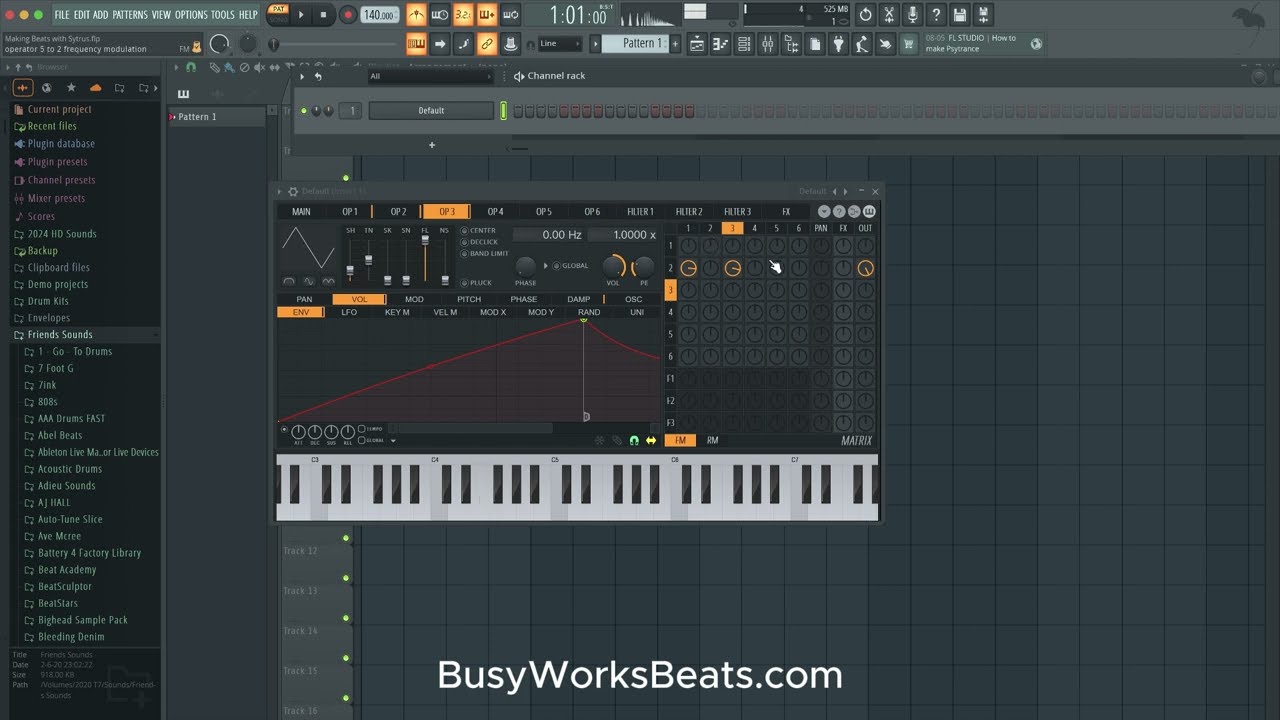Mute the Default channel green LED
Image resolution: width=1280 pixels, height=720 pixels.
304,111
